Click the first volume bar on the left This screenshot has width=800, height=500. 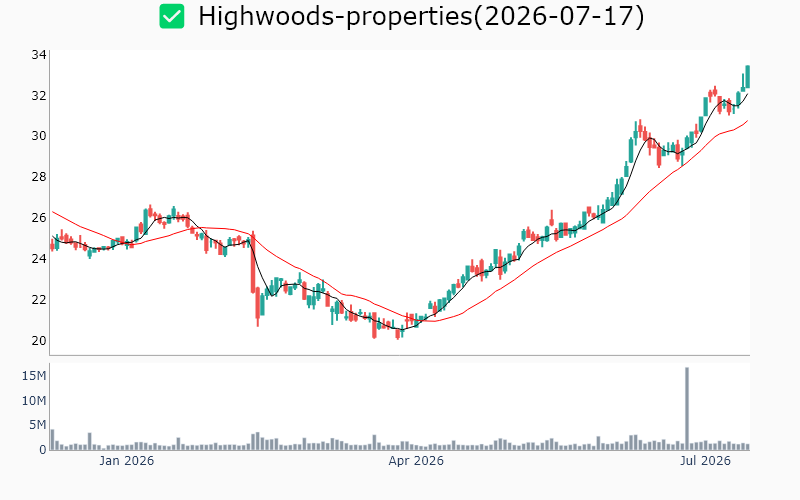point(52,439)
